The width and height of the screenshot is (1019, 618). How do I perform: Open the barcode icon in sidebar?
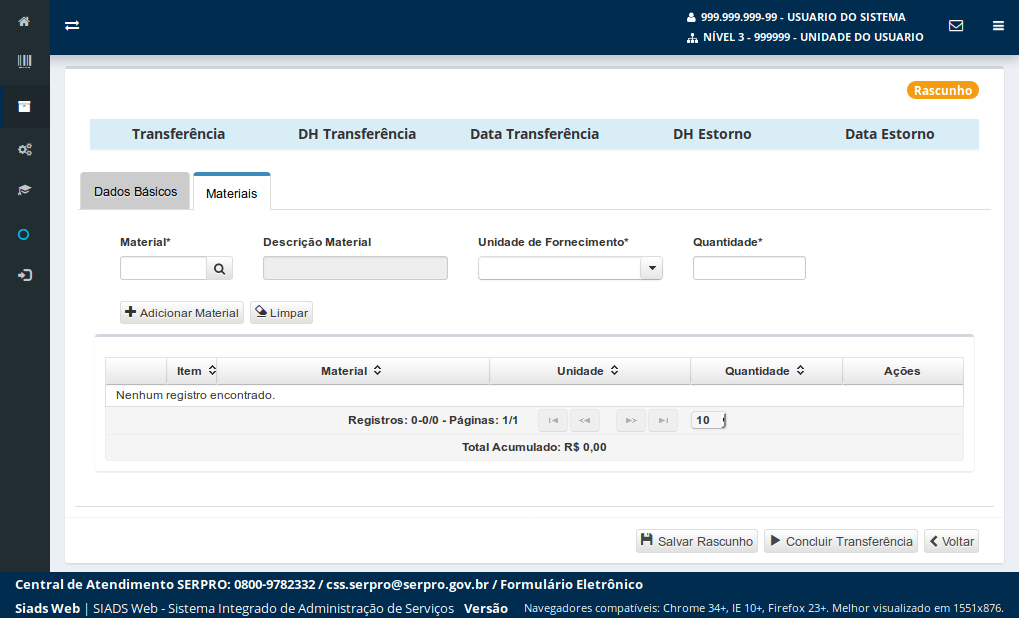coord(24,62)
